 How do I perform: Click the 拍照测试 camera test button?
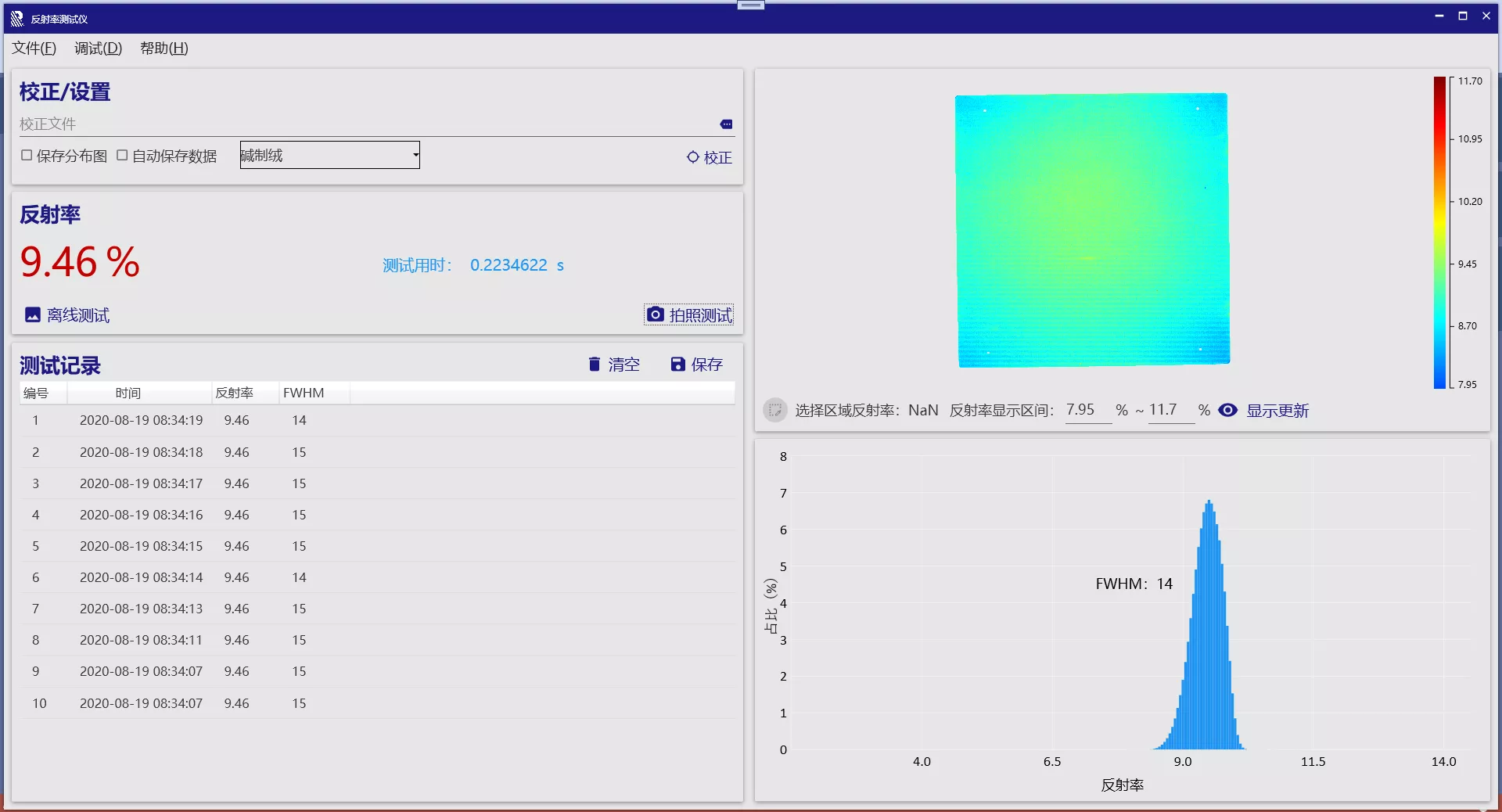(x=689, y=314)
